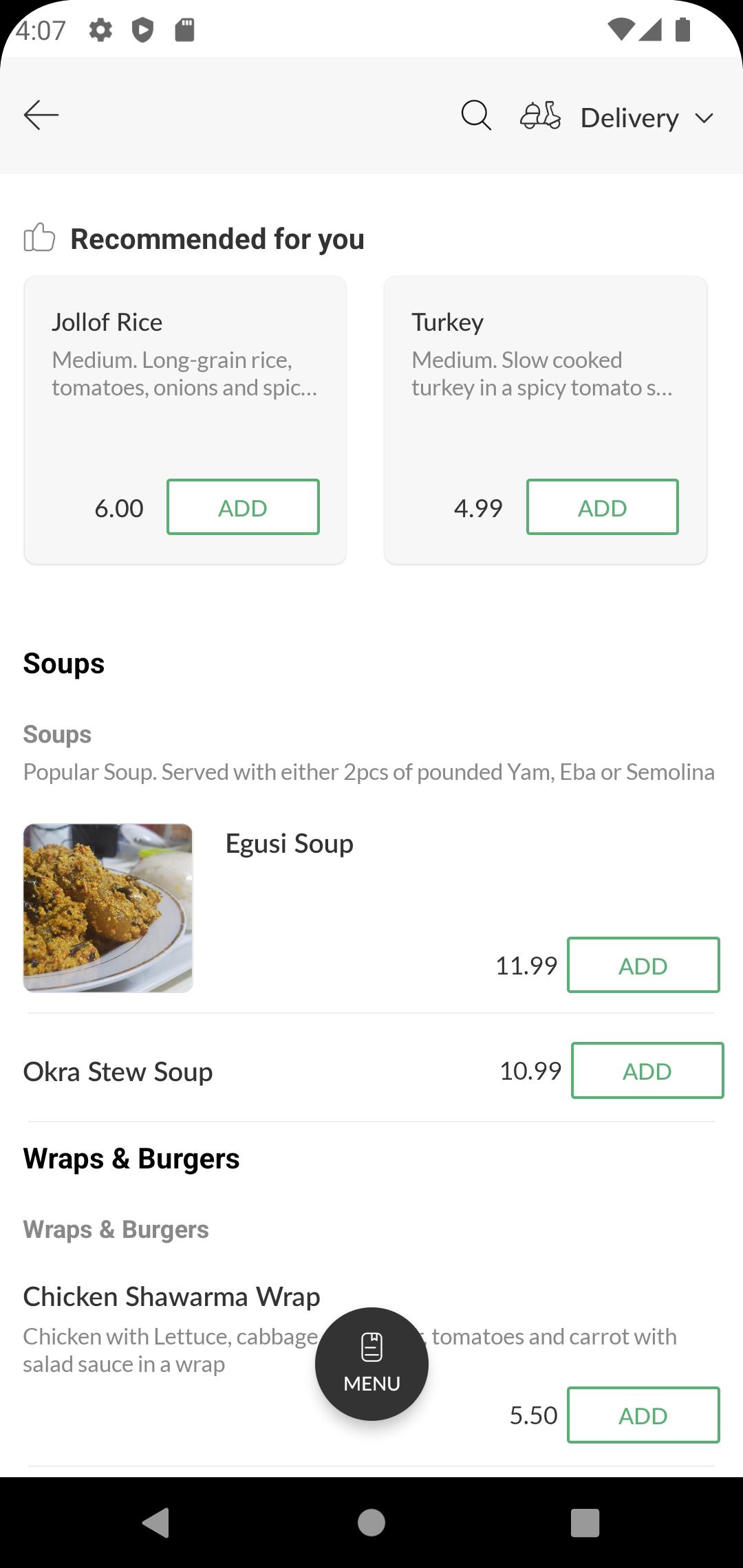Expand the Delivery dropdown chevron

click(704, 118)
